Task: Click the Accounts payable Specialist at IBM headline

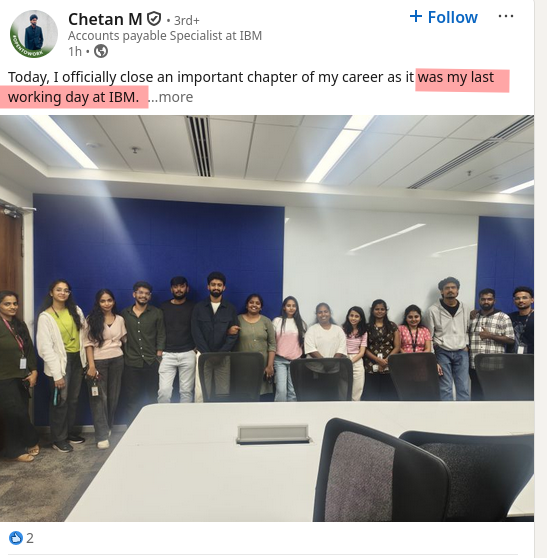Action: click(165, 36)
